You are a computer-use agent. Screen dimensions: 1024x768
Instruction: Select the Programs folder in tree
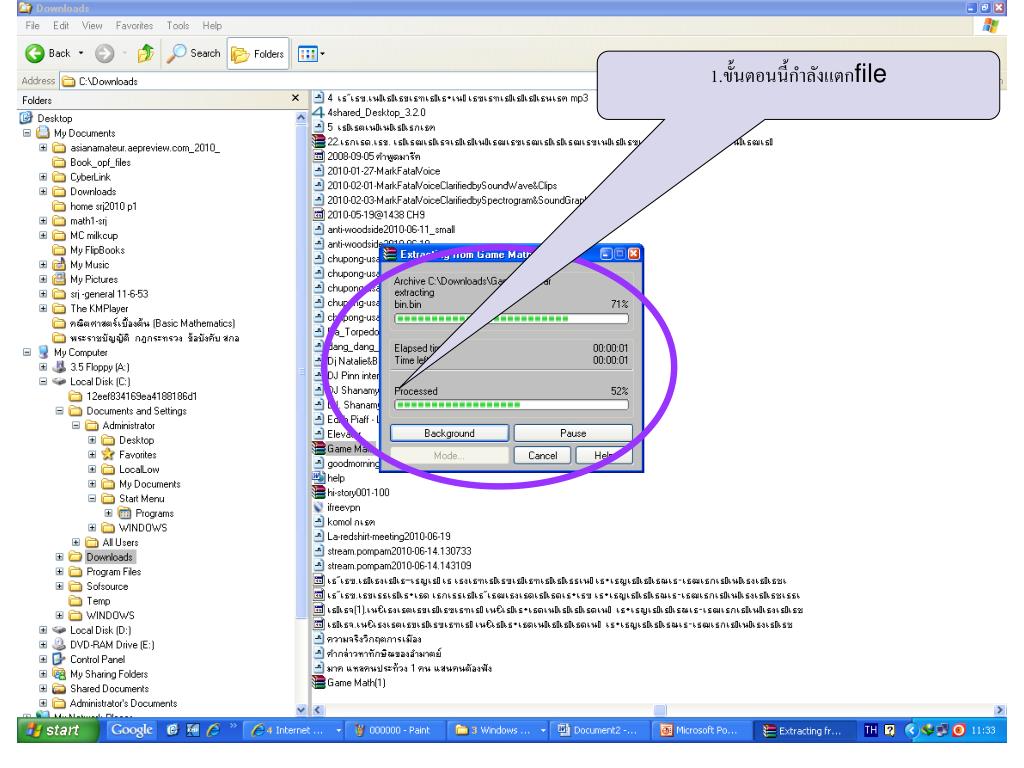(x=154, y=513)
